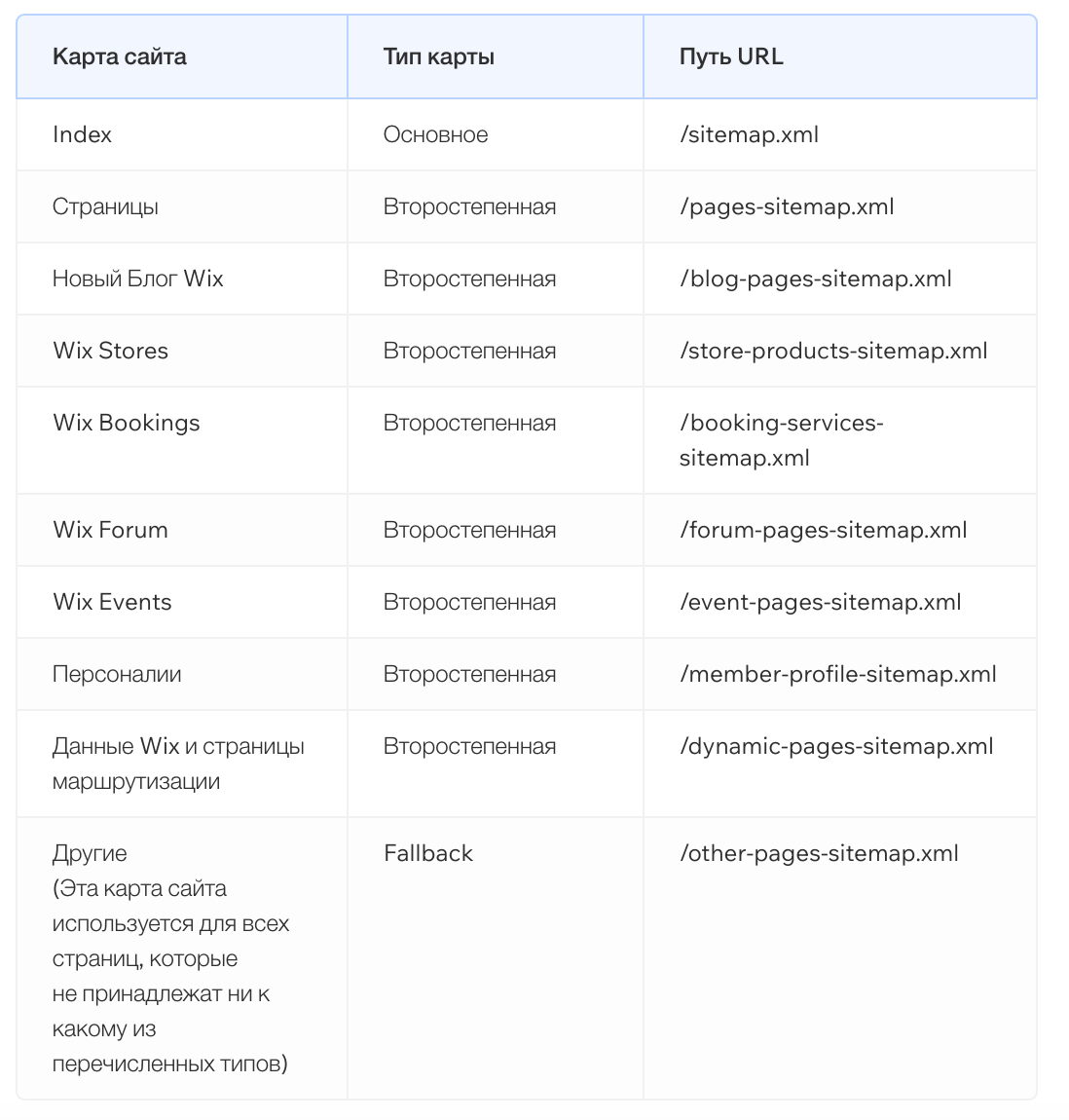Viewport: 1069px width, 1120px height.
Task: Select the "Страницы" row name
Action: pyautogui.click(x=105, y=206)
